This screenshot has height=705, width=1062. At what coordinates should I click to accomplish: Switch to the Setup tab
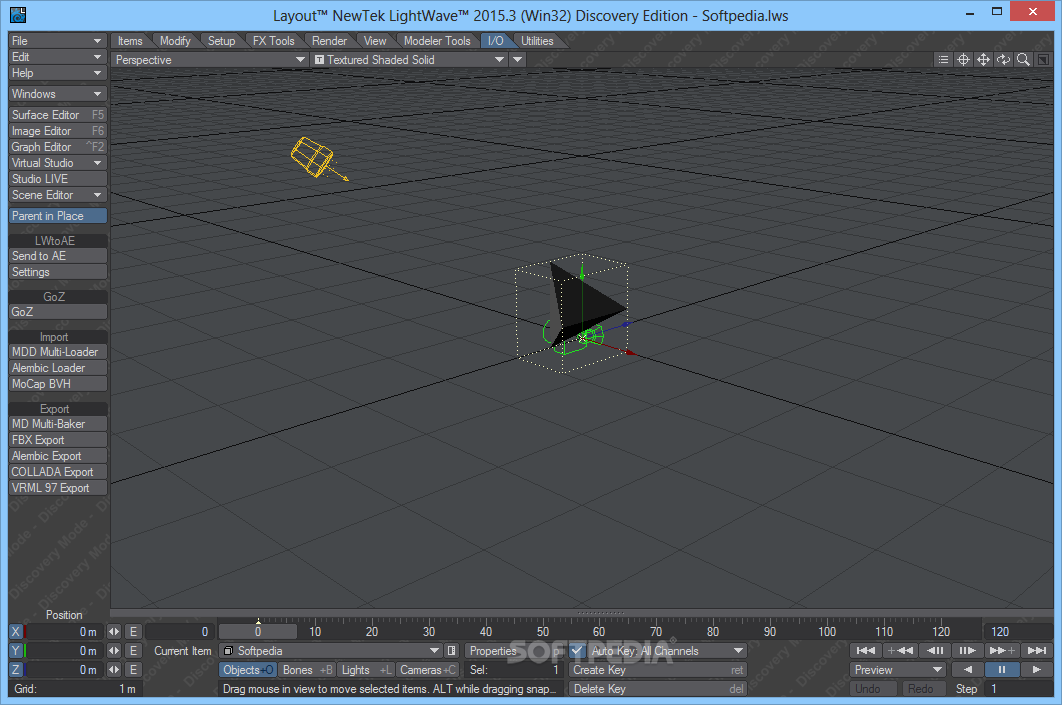coord(221,41)
